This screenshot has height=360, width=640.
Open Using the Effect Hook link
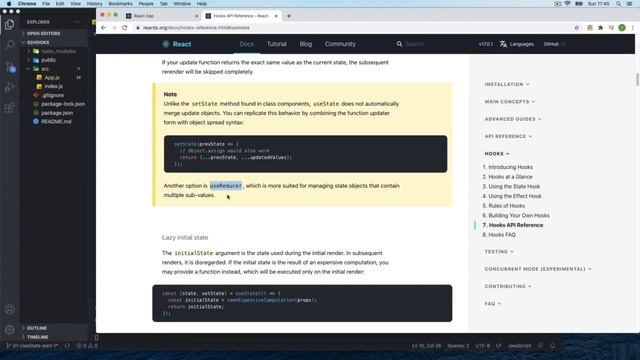pos(515,196)
